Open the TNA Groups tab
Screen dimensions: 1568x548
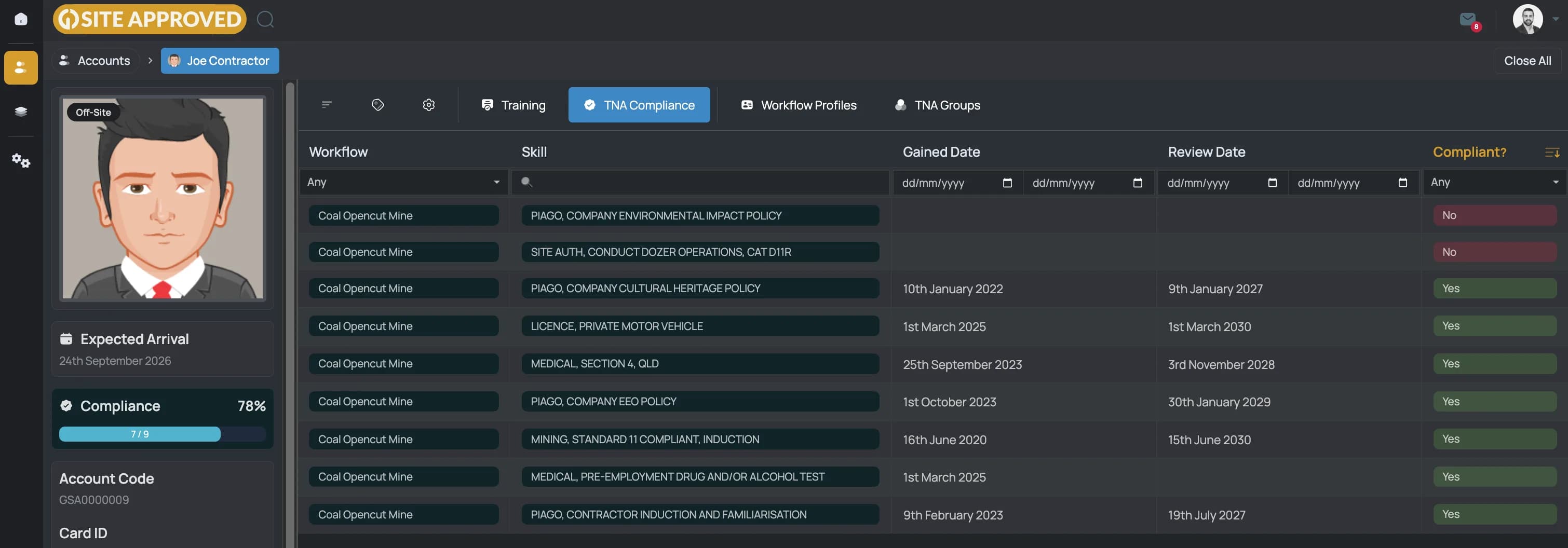(937, 105)
